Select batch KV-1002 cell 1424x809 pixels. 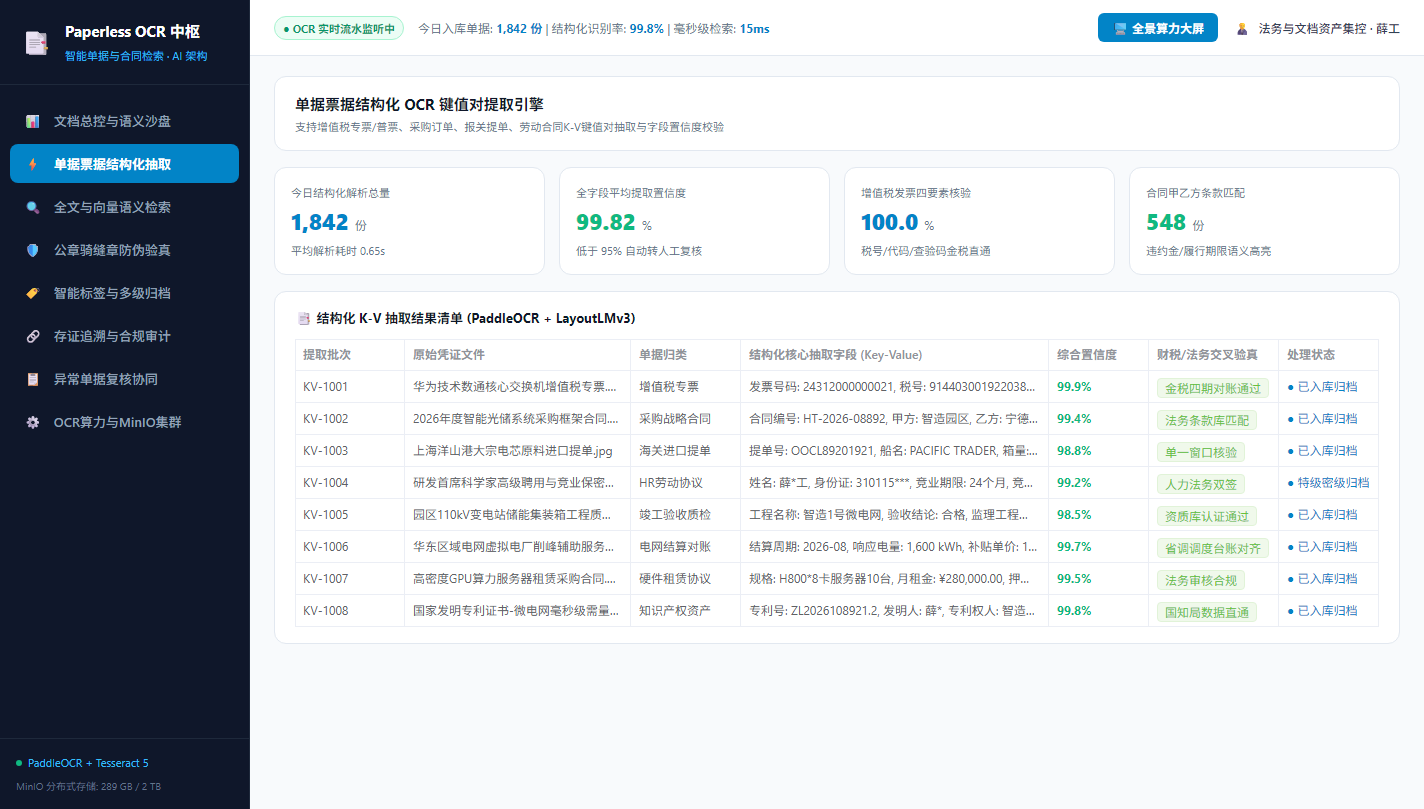350,419
